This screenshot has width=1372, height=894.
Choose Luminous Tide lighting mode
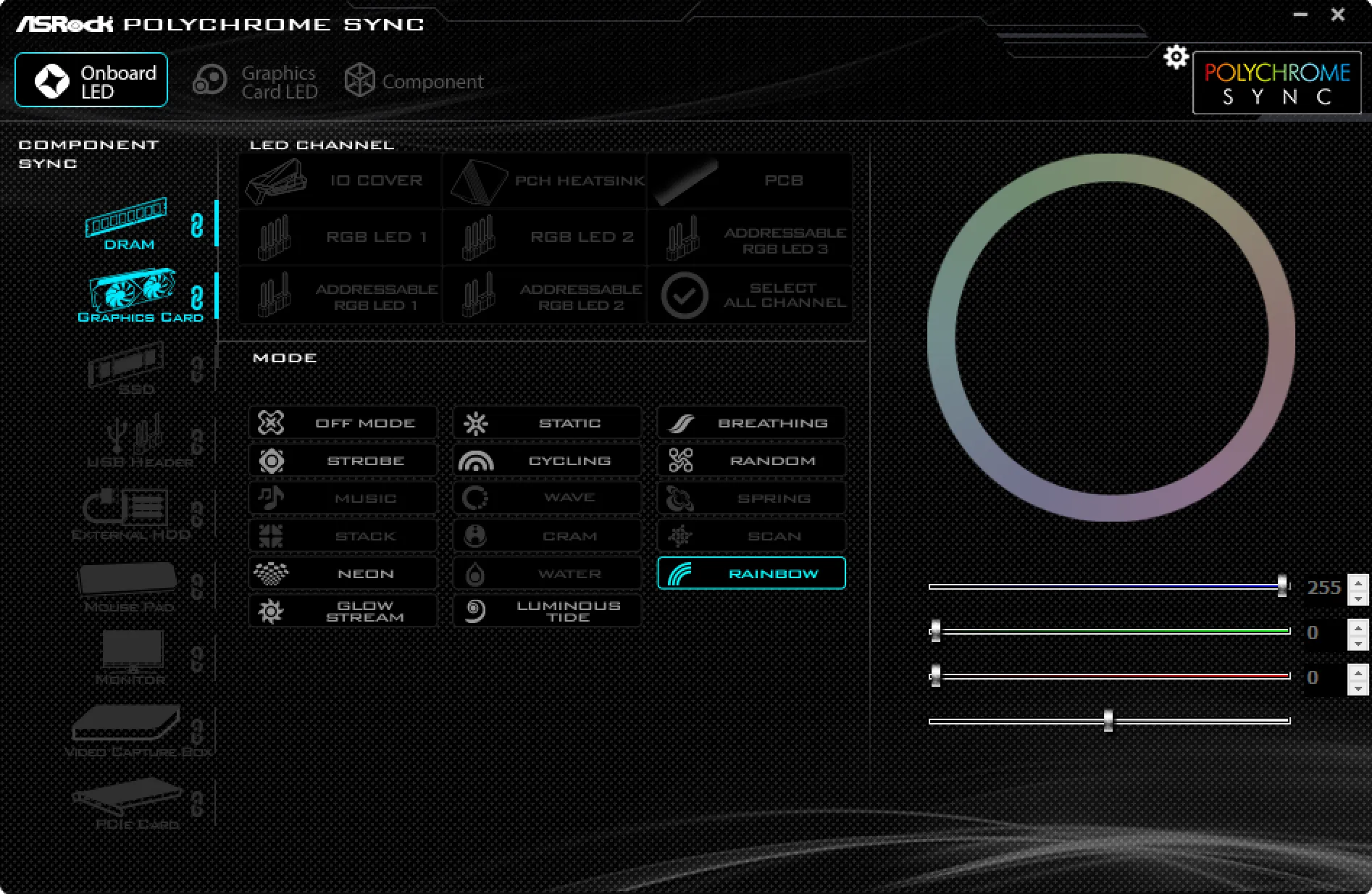coord(547,611)
